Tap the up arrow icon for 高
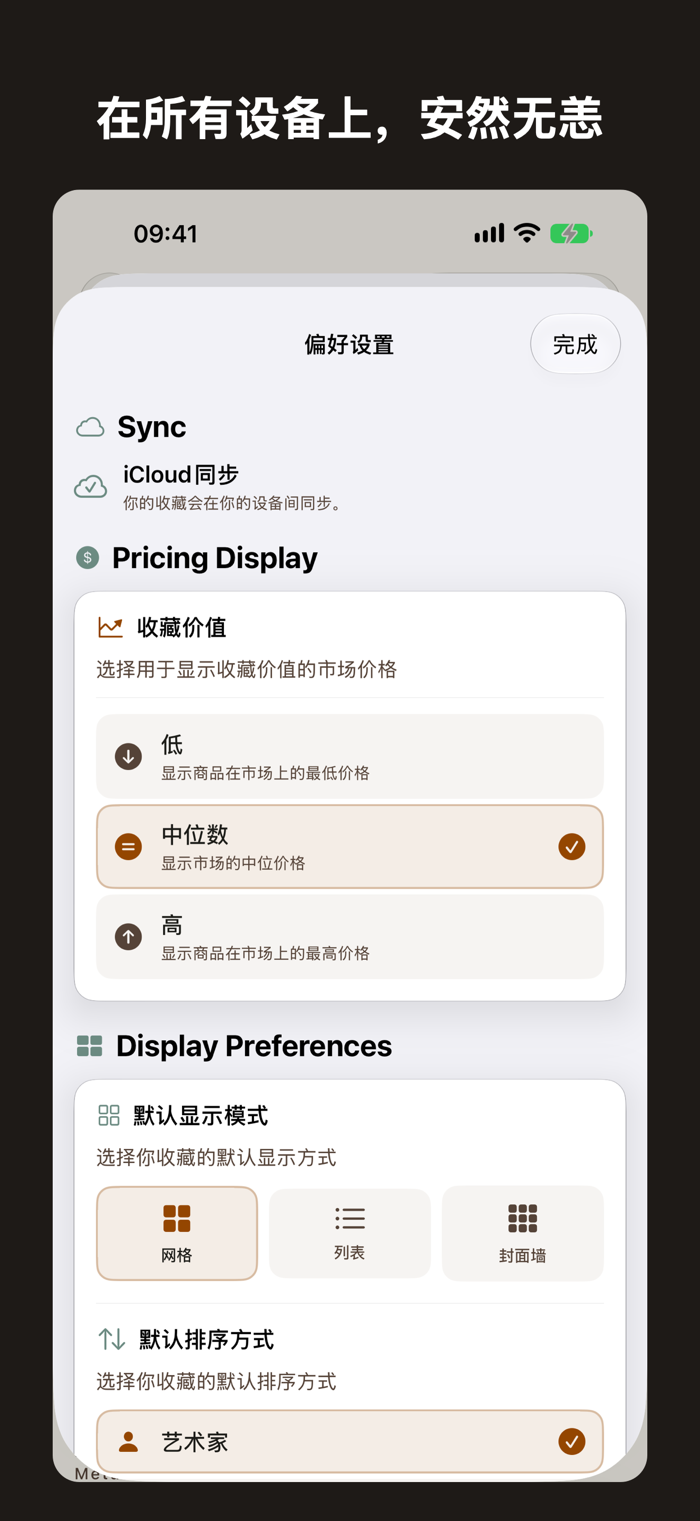700x1521 pixels. click(x=128, y=937)
